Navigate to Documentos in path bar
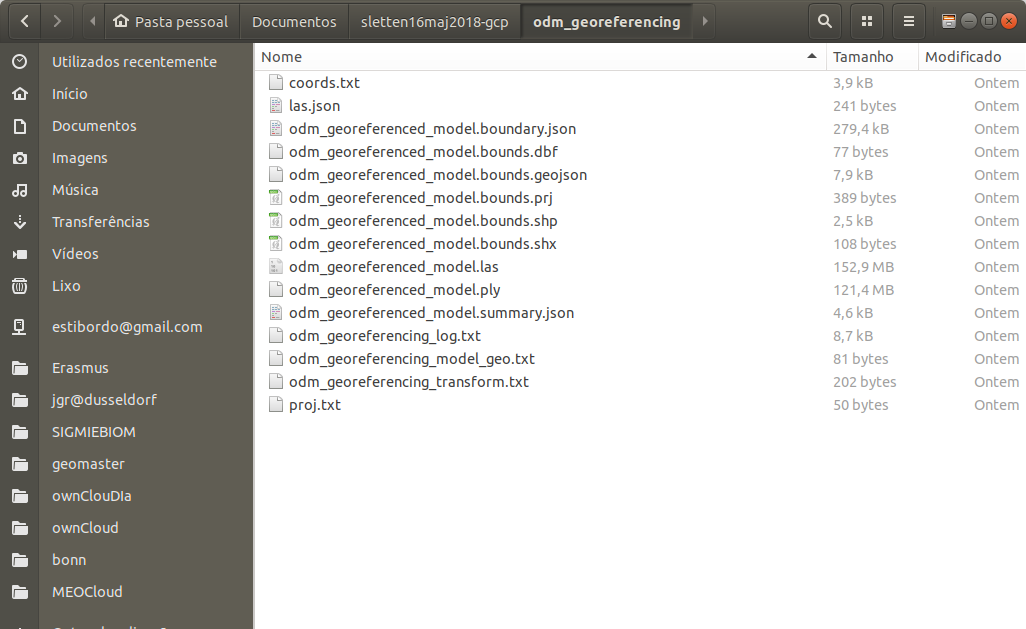 tap(294, 21)
